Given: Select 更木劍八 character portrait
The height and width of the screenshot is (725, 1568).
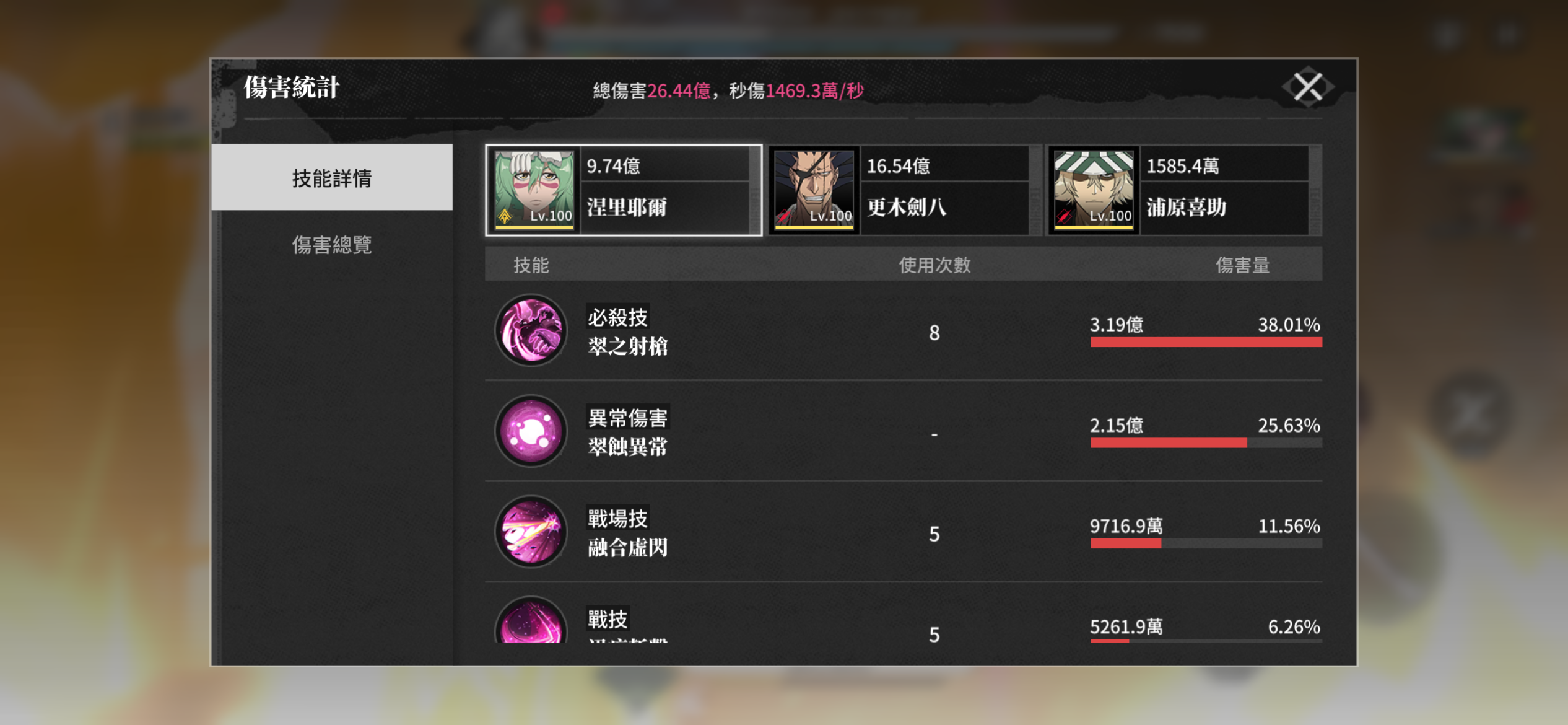Looking at the screenshot, I should 814,190.
